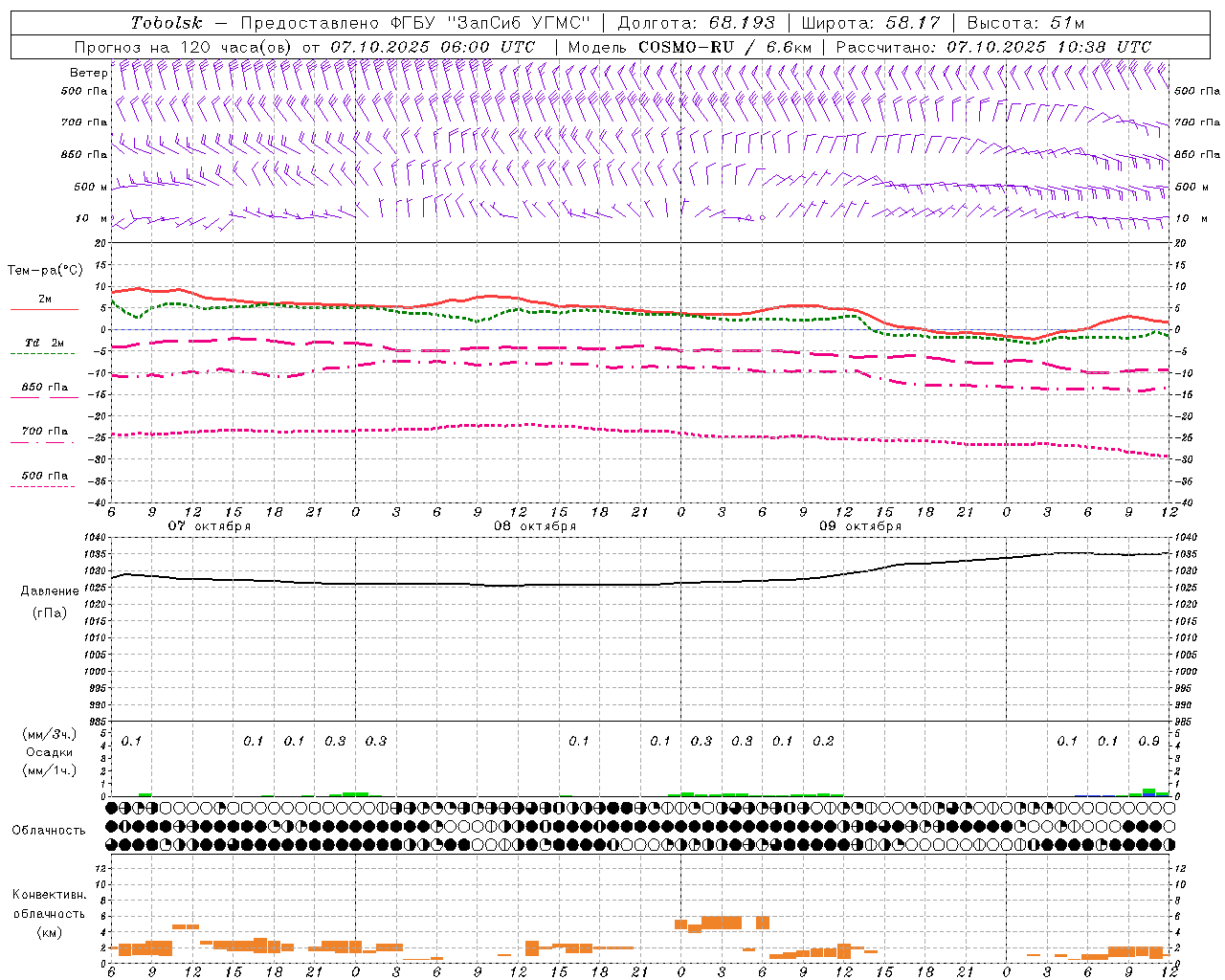Click the '(мм/3ч.)' precipitation unit label

click(x=50, y=734)
